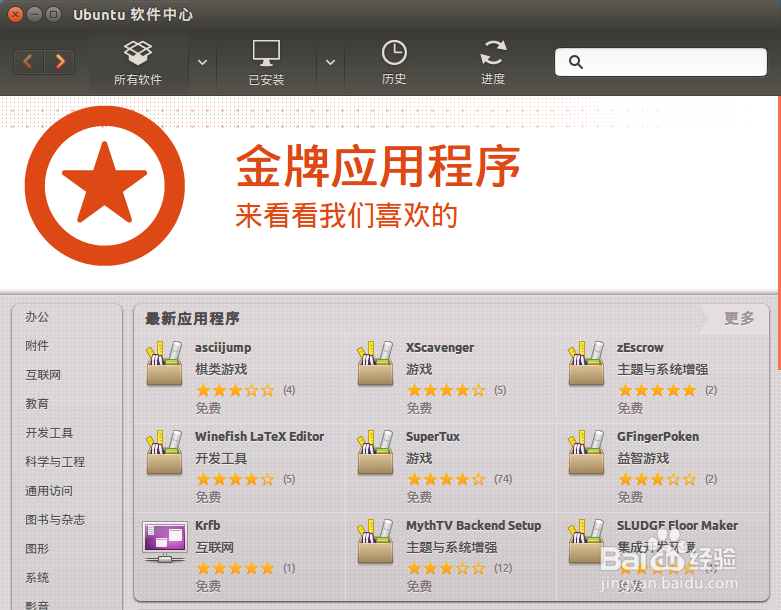The image size is (781, 610).
Task: Select the 办公 category
Action: tap(37, 317)
